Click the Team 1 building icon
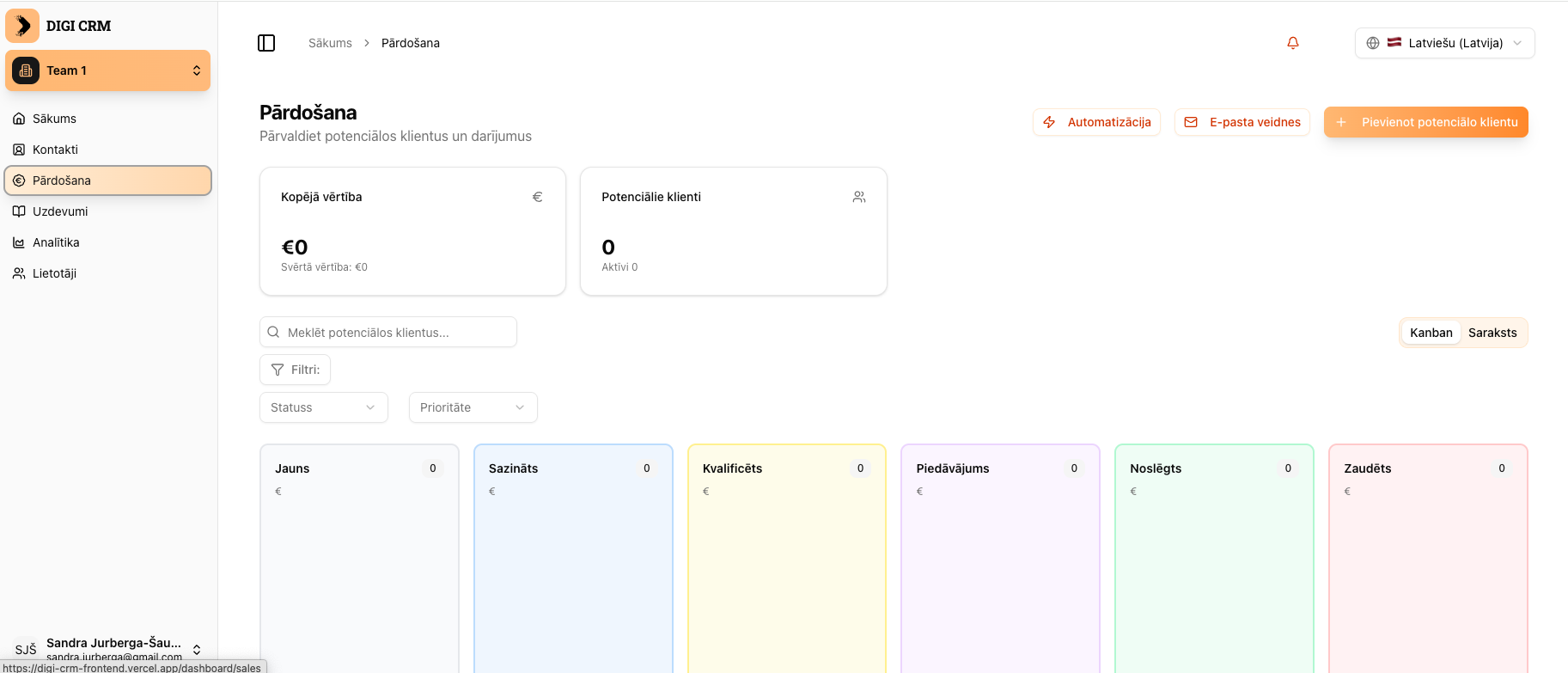 (26, 70)
